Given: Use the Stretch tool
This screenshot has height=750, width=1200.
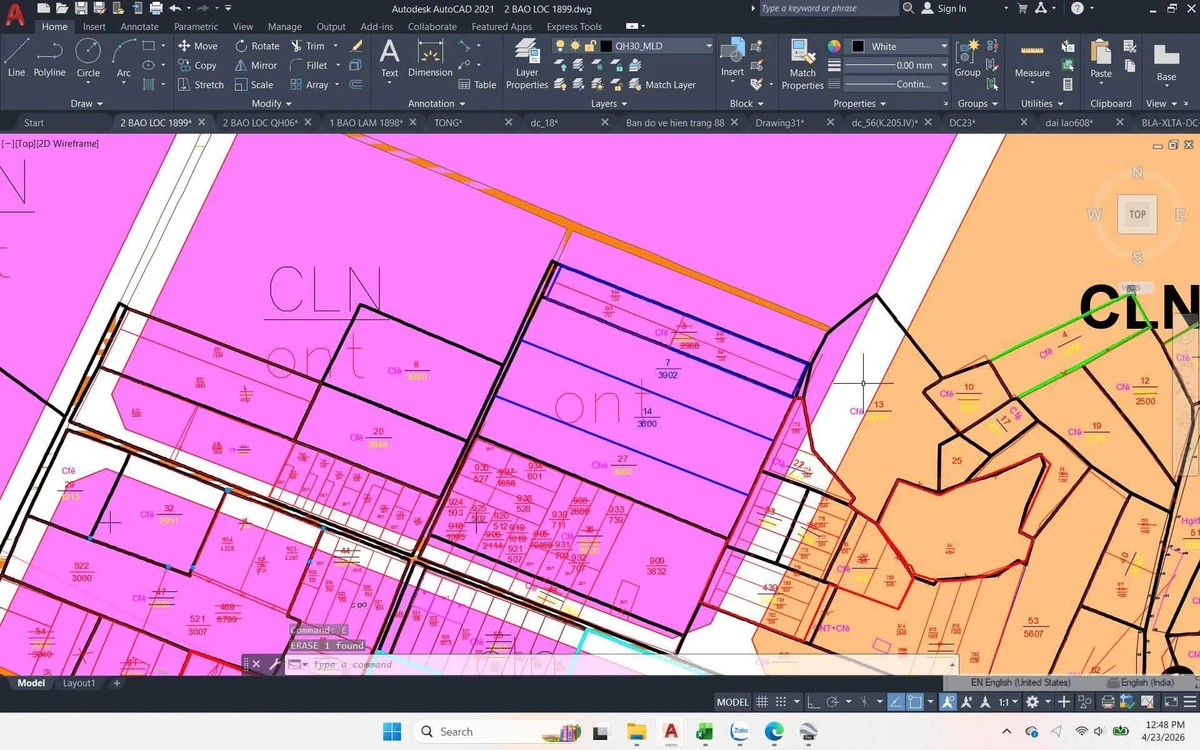Looking at the screenshot, I should [200, 85].
